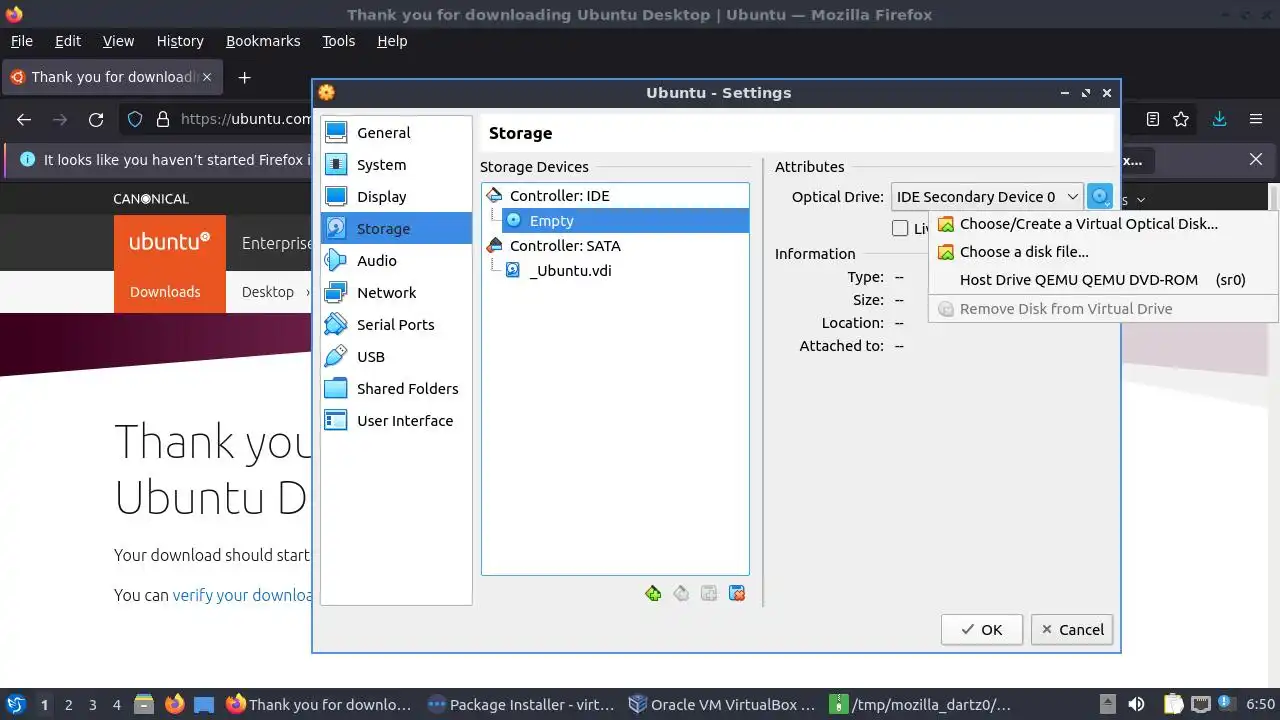1280x720 pixels.
Task: Open the System settings category
Action: [396, 165]
